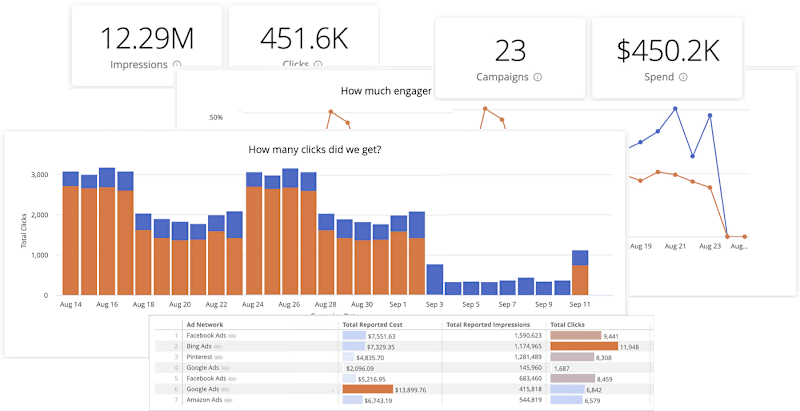The height and width of the screenshot is (411, 800).
Task: Click the orange clicks bar for 11,948
Action: tap(584, 346)
